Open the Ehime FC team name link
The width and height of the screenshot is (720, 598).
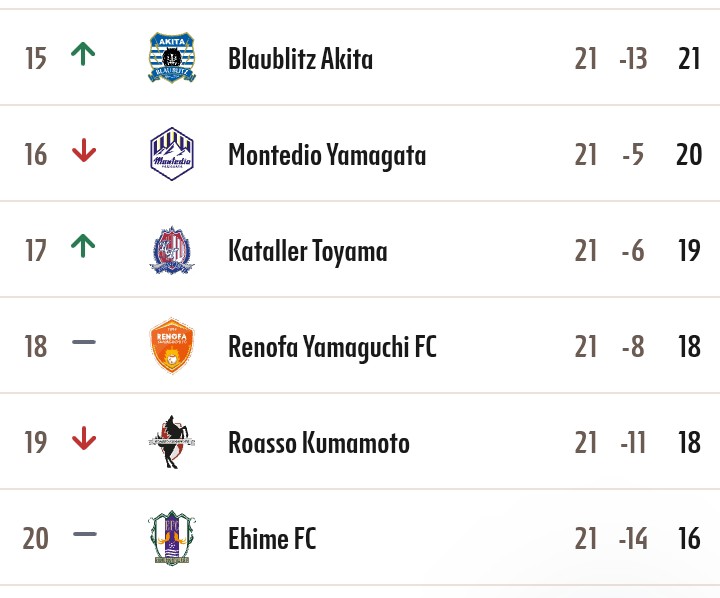click(272, 538)
